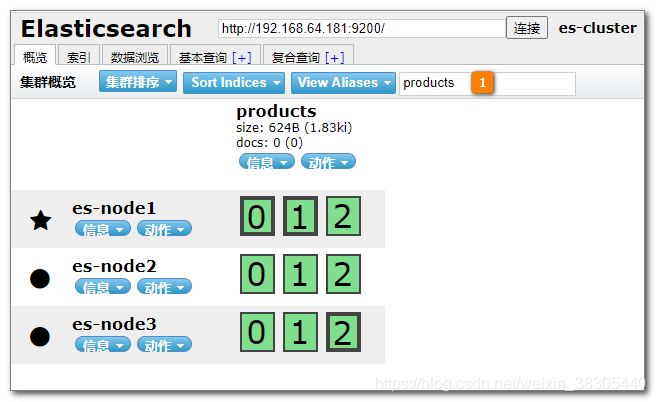
Task: Click the Elasticsearch title
Action: pos(106,28)
